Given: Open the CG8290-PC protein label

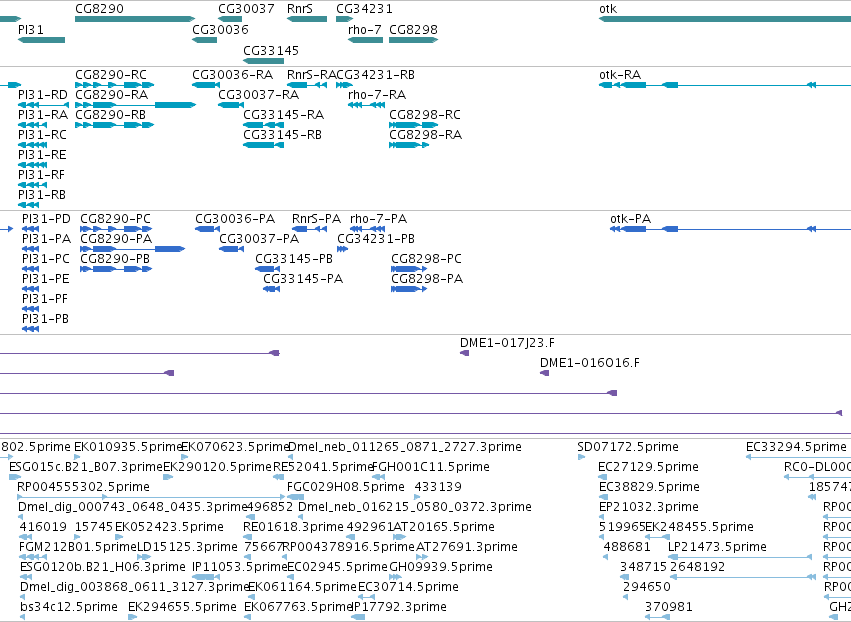Looking at the screenshot, I should coord(116,219).
